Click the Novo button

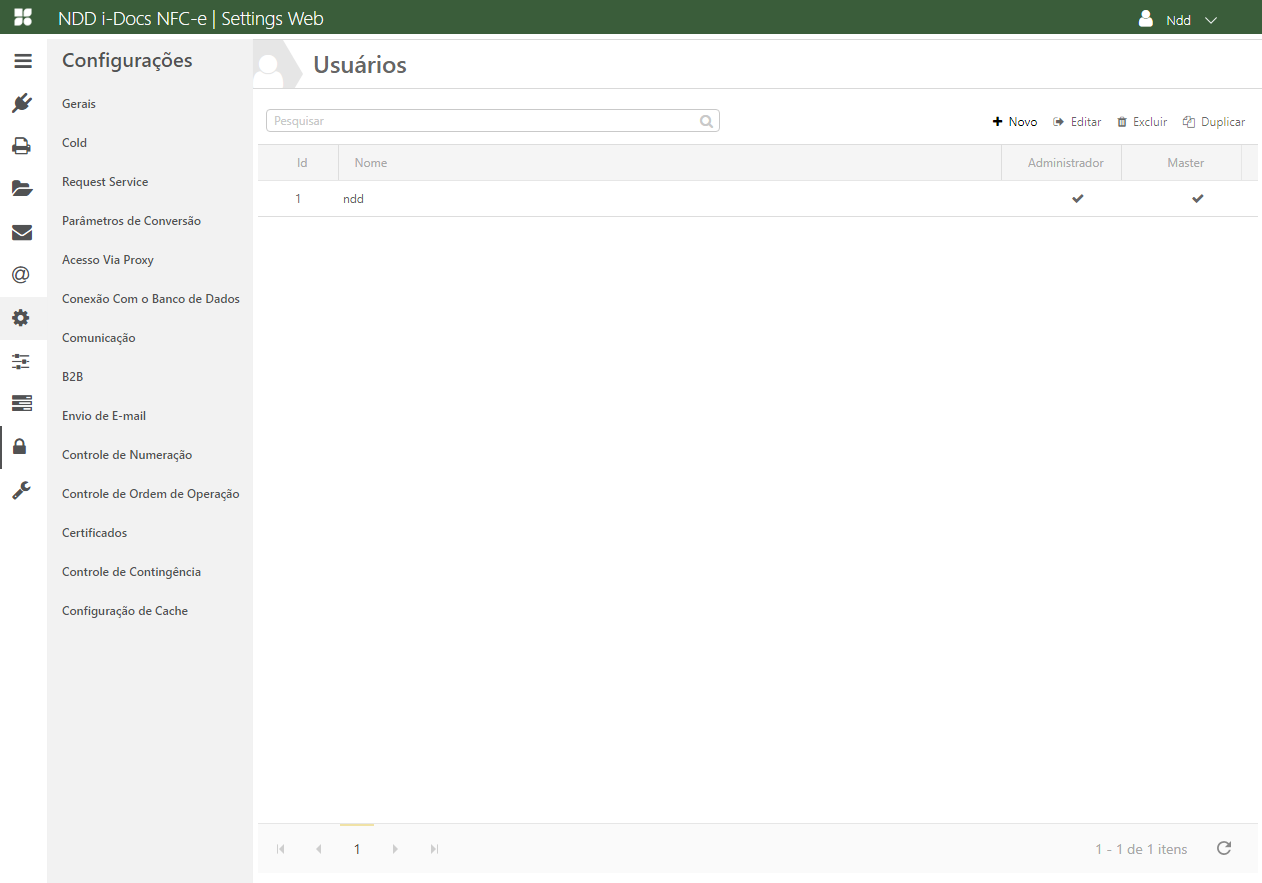[1014, 122]
